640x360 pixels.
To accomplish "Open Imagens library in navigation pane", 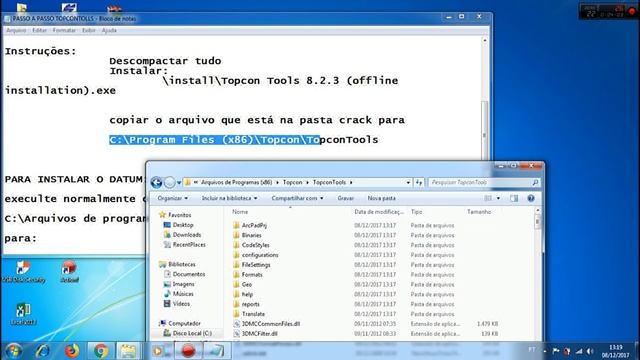I will 183,284.
